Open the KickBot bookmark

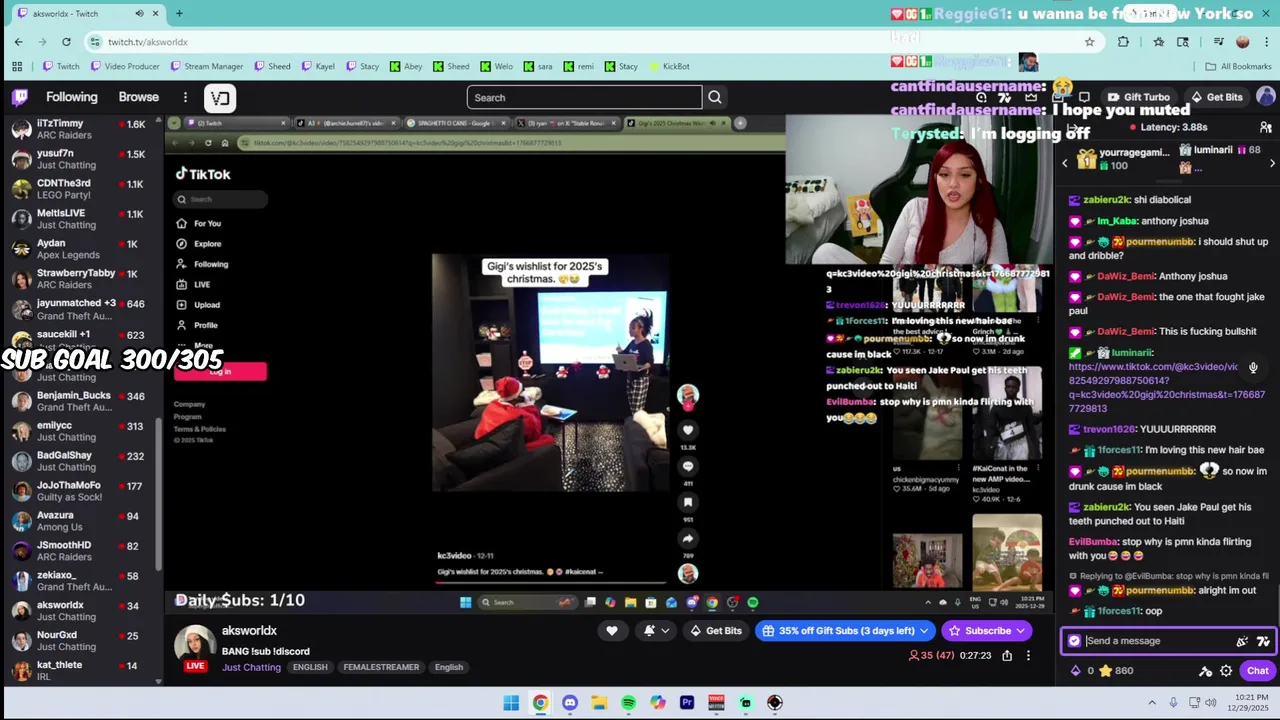pos(669,66)
